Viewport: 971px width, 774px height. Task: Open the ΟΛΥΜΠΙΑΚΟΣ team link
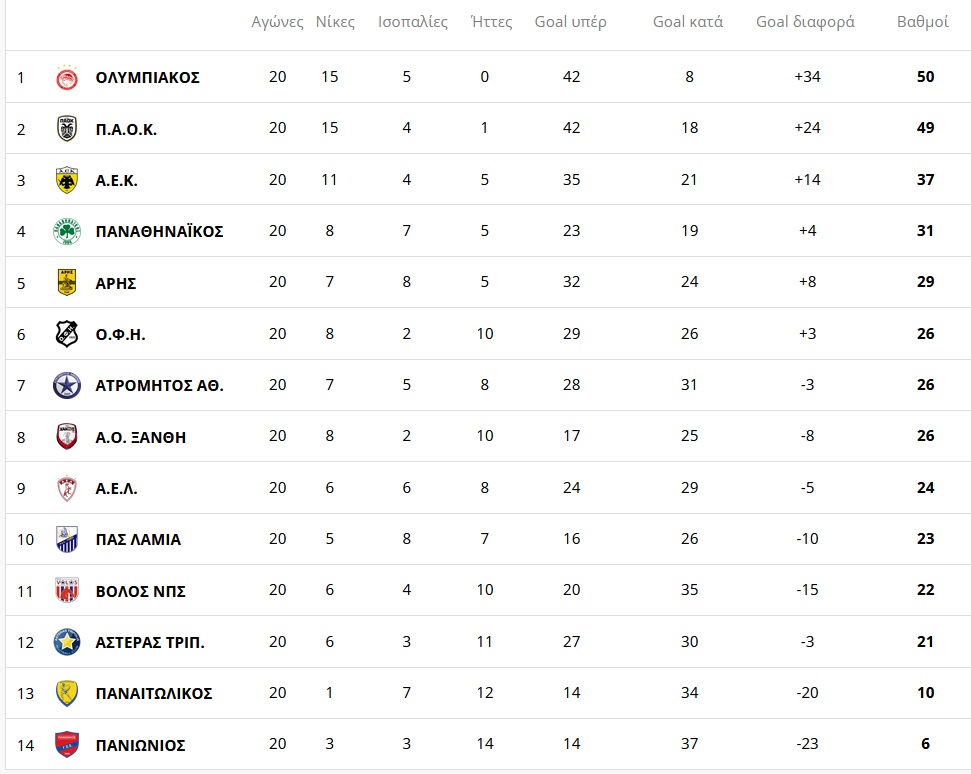(x=147, y=77)
